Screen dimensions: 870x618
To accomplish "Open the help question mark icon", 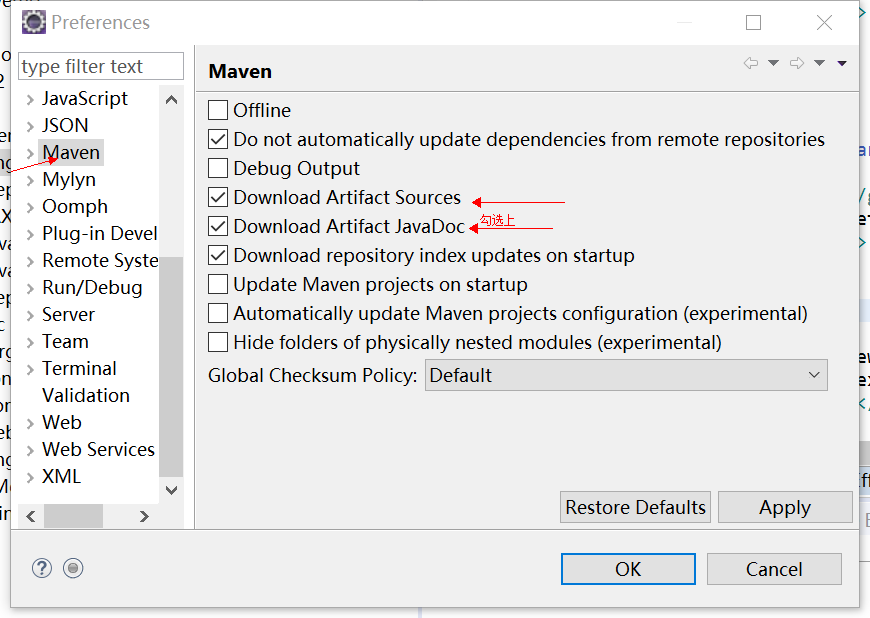I will click(x=42, y=568).
